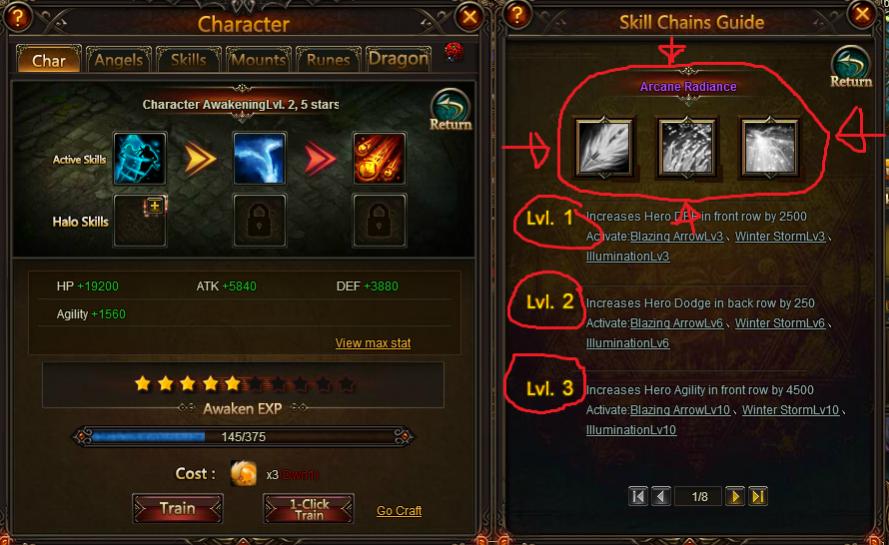Image resolution: width=889 pixels, height=545 pixels.
Task: Click the Train button
Action: 177,508
